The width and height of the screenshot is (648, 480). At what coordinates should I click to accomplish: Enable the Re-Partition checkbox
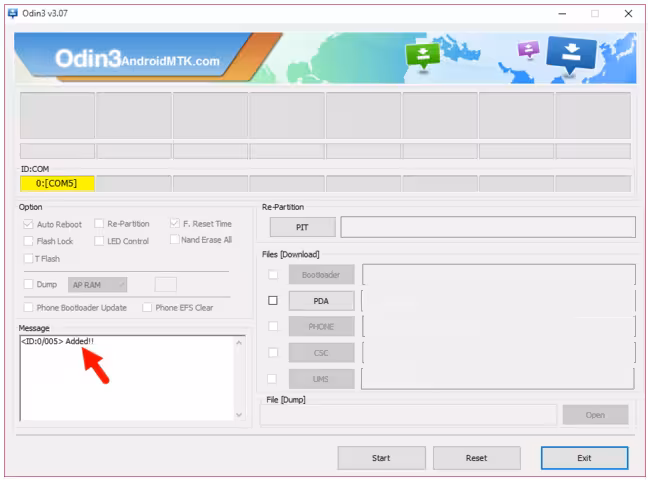coord(99,224)
